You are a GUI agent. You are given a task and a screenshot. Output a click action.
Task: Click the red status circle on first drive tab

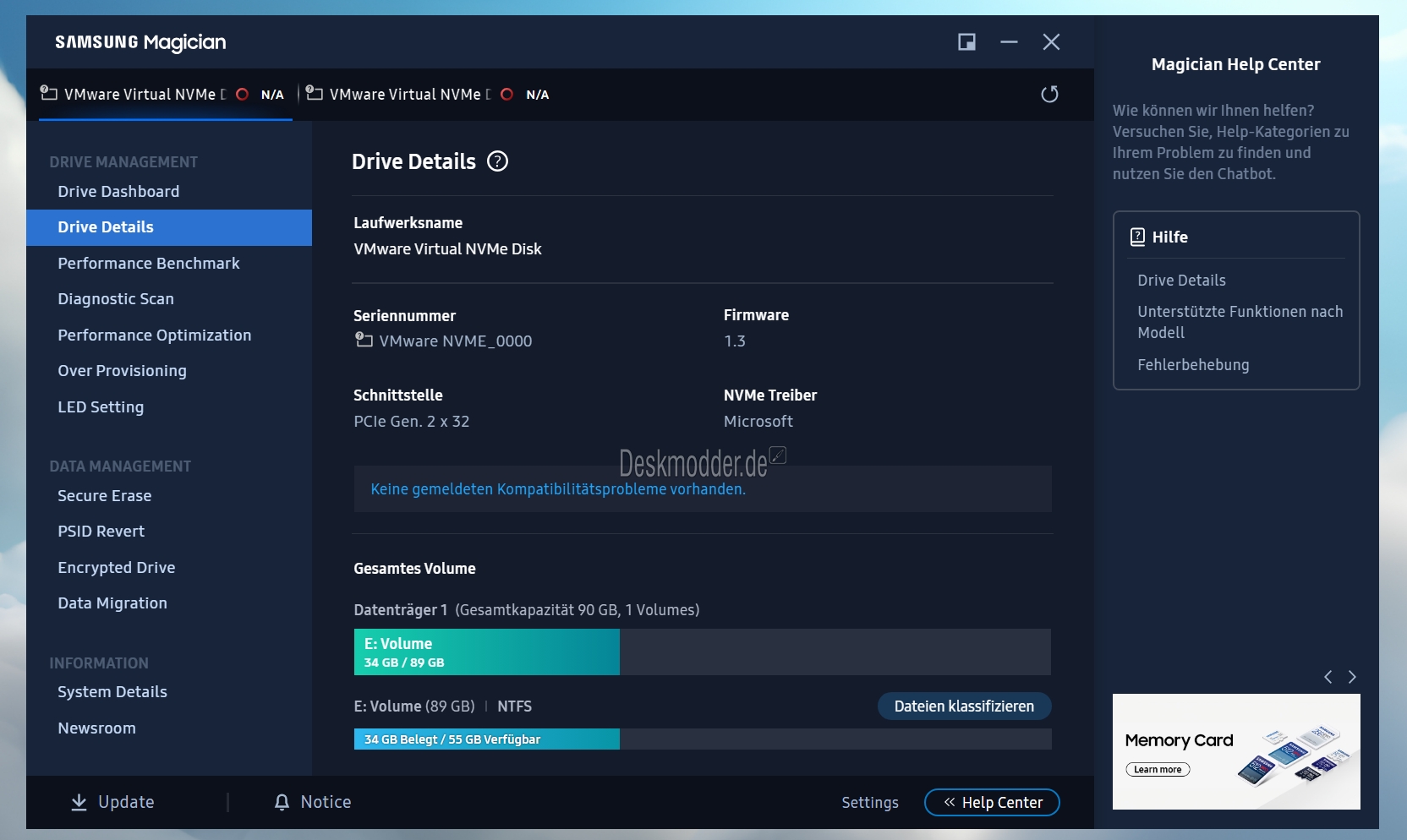243,95
